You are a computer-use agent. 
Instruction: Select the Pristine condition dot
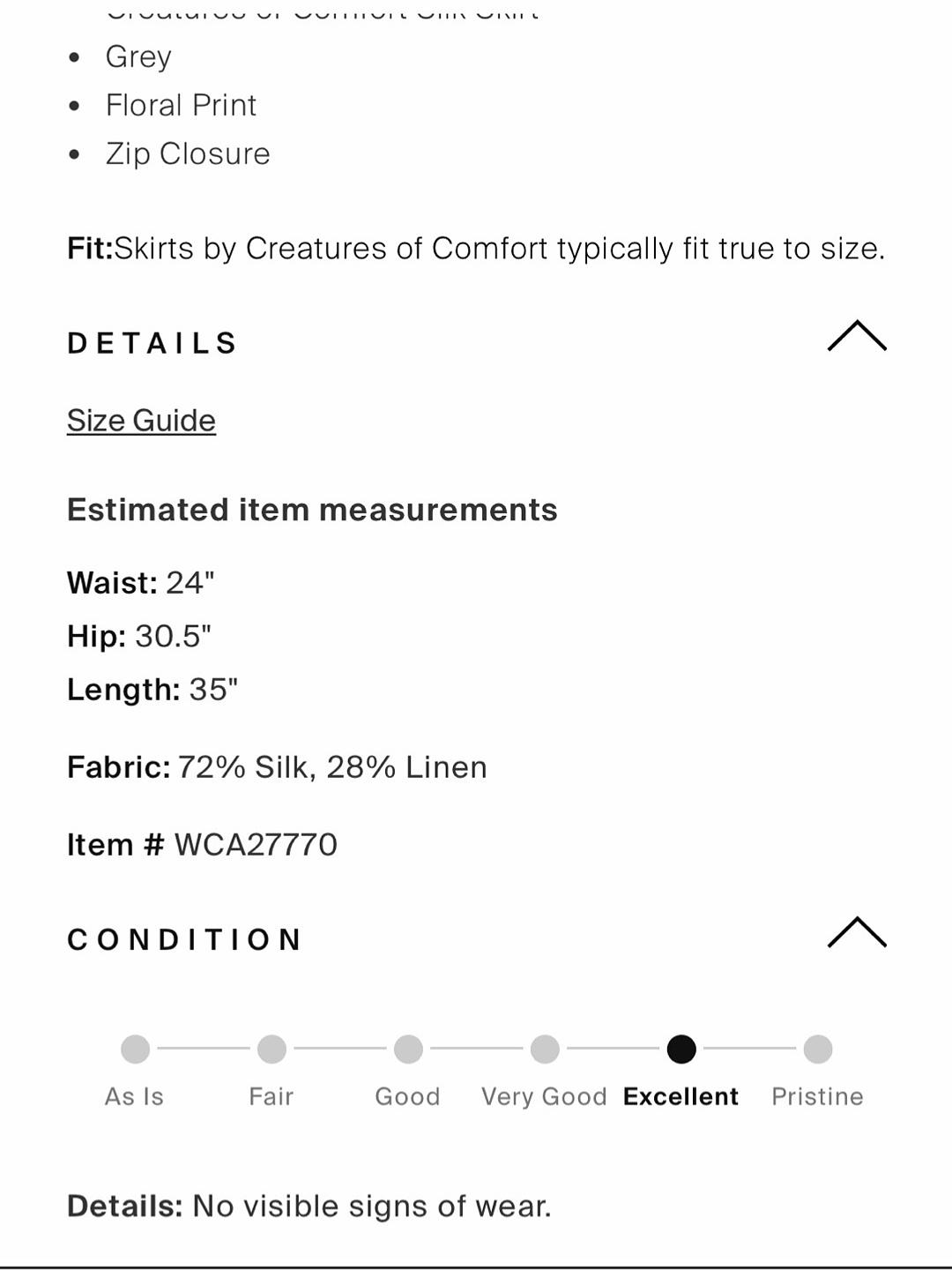(x=818, y=1050)
